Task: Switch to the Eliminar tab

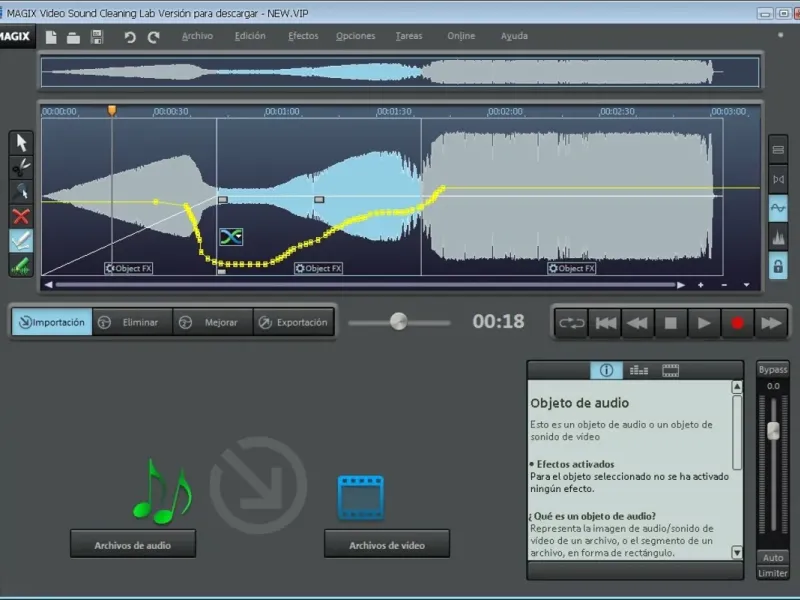Action: click(133, 322)
